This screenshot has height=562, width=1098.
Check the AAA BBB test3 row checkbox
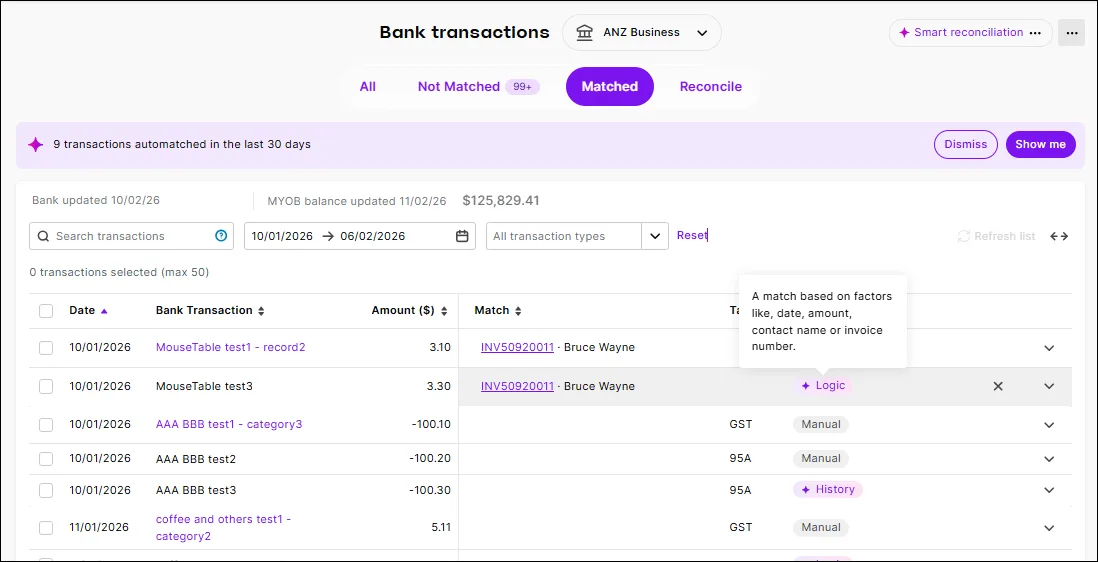pyautogui.click(x=46, y=491)
